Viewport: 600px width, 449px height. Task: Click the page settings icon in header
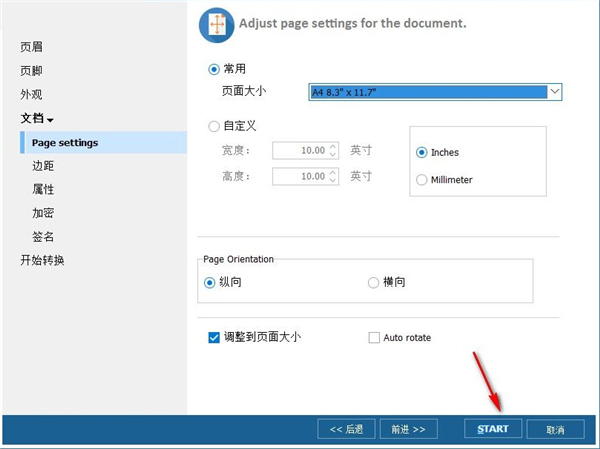217,23
